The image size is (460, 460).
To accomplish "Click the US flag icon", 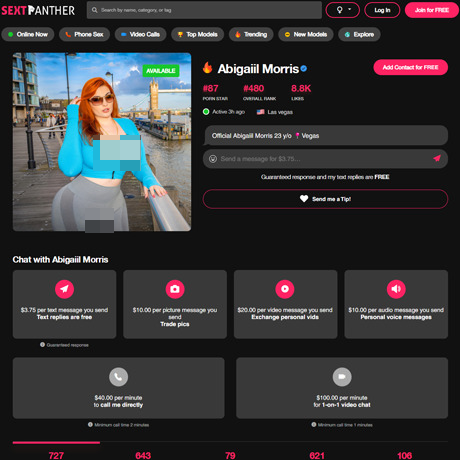I will tap(260, 112).
